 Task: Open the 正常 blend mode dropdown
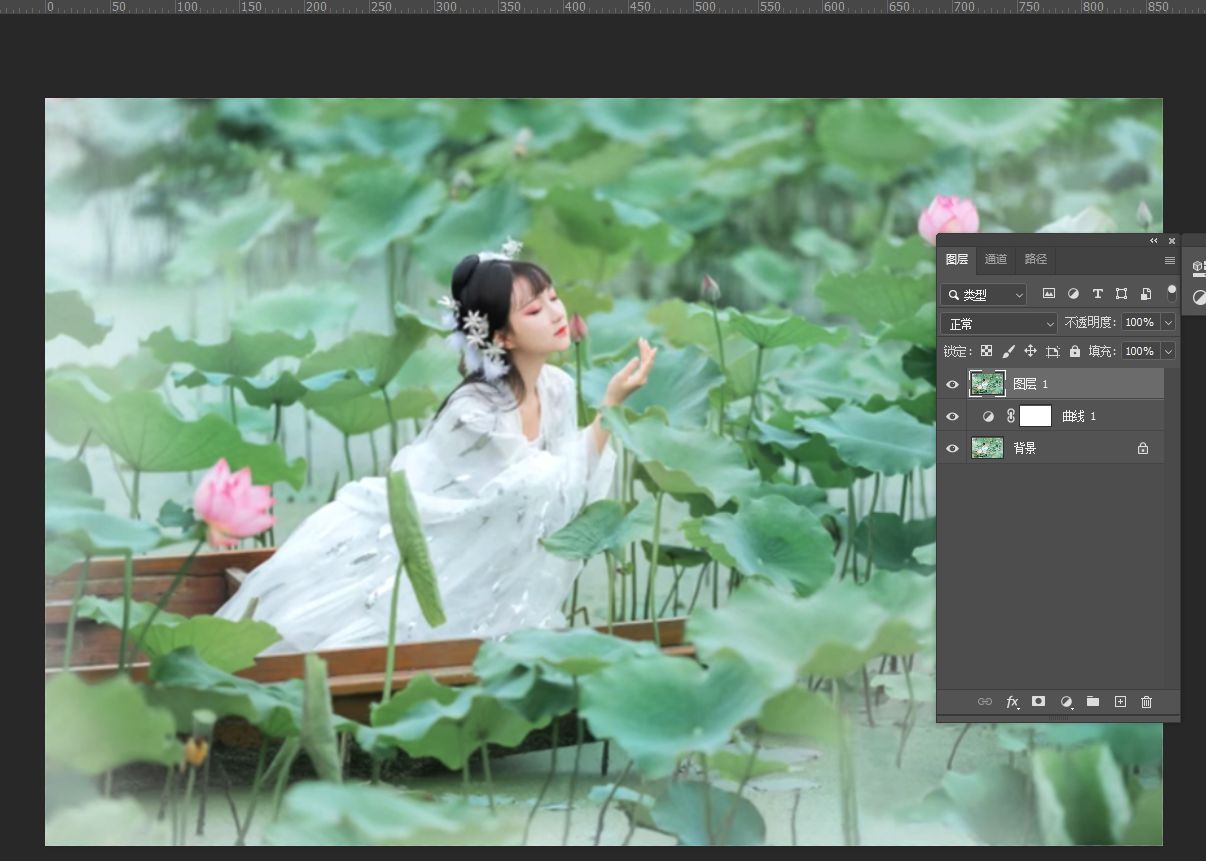coord(999,323)
